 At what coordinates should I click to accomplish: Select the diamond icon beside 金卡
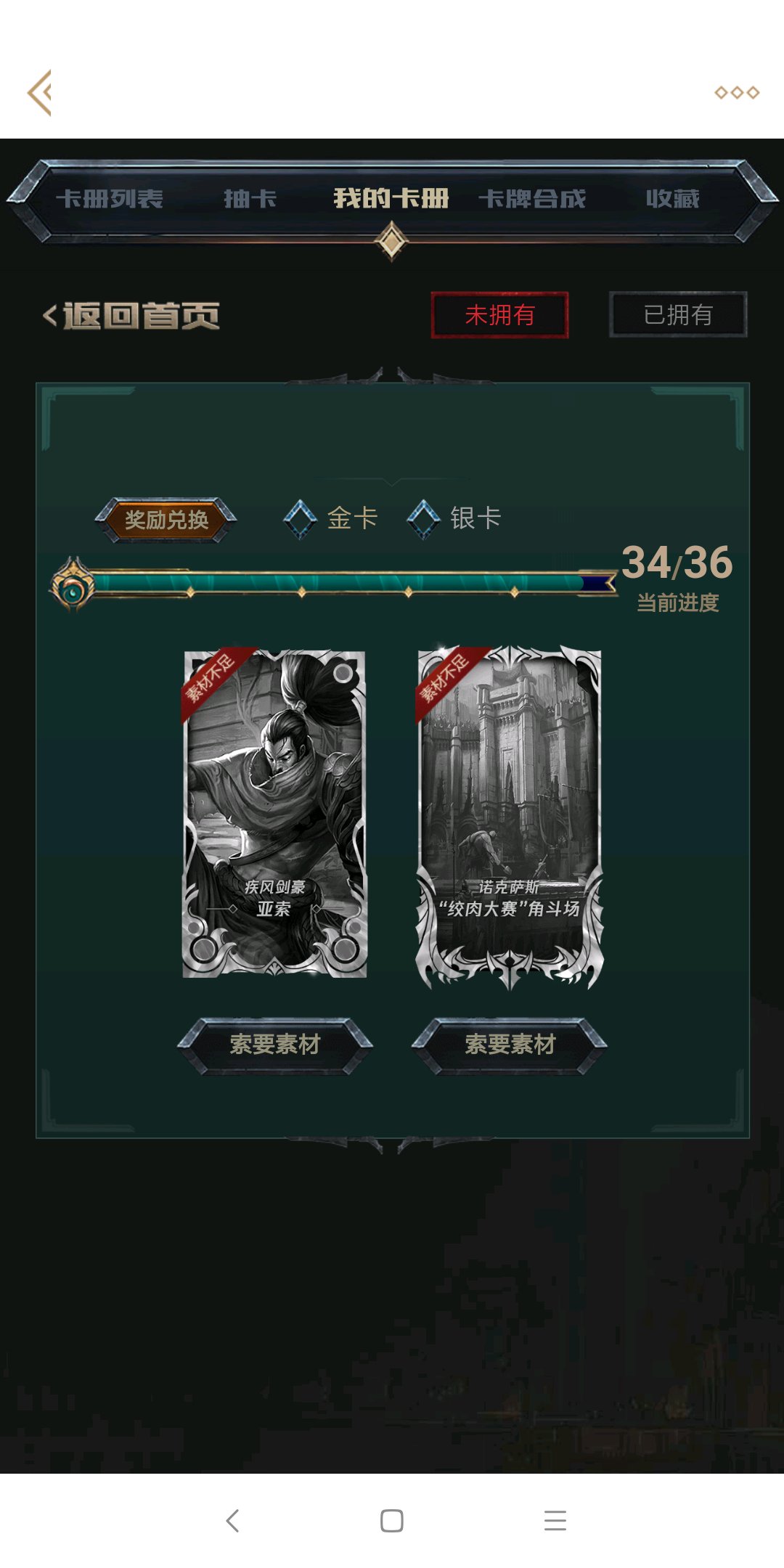coord(300,519)
